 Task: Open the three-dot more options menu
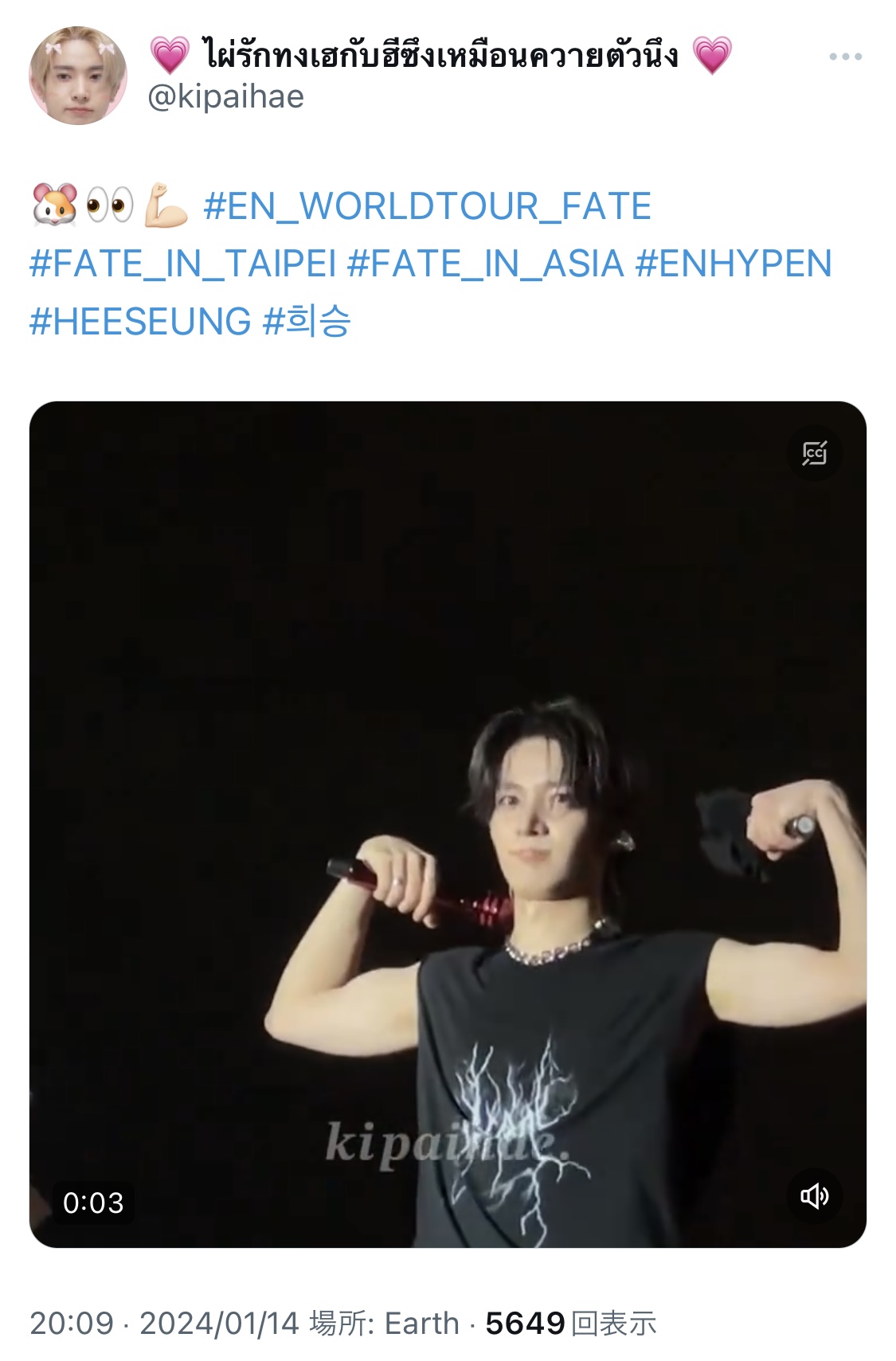845,57
